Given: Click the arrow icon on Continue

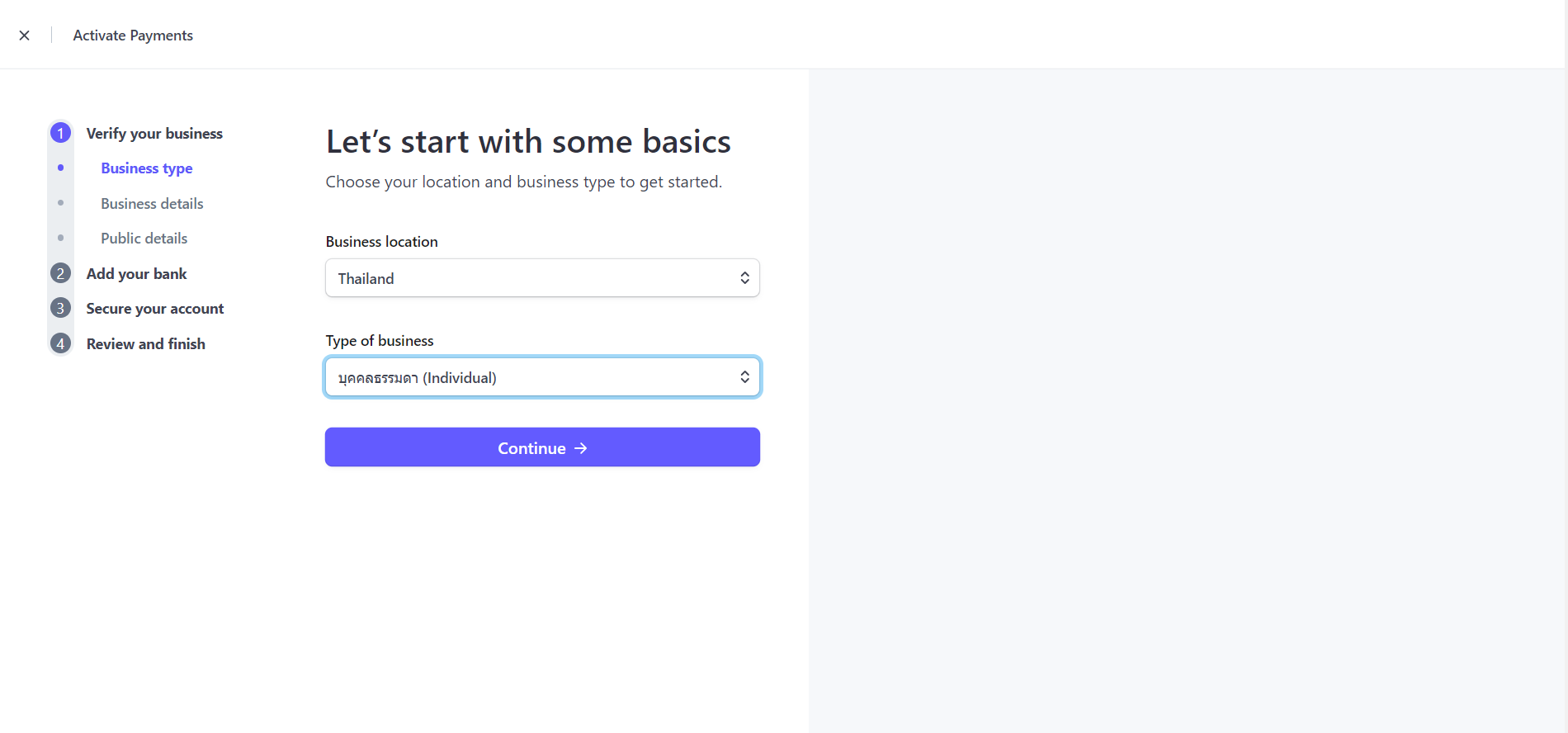Looking at the screenshot, I should 581,448.
